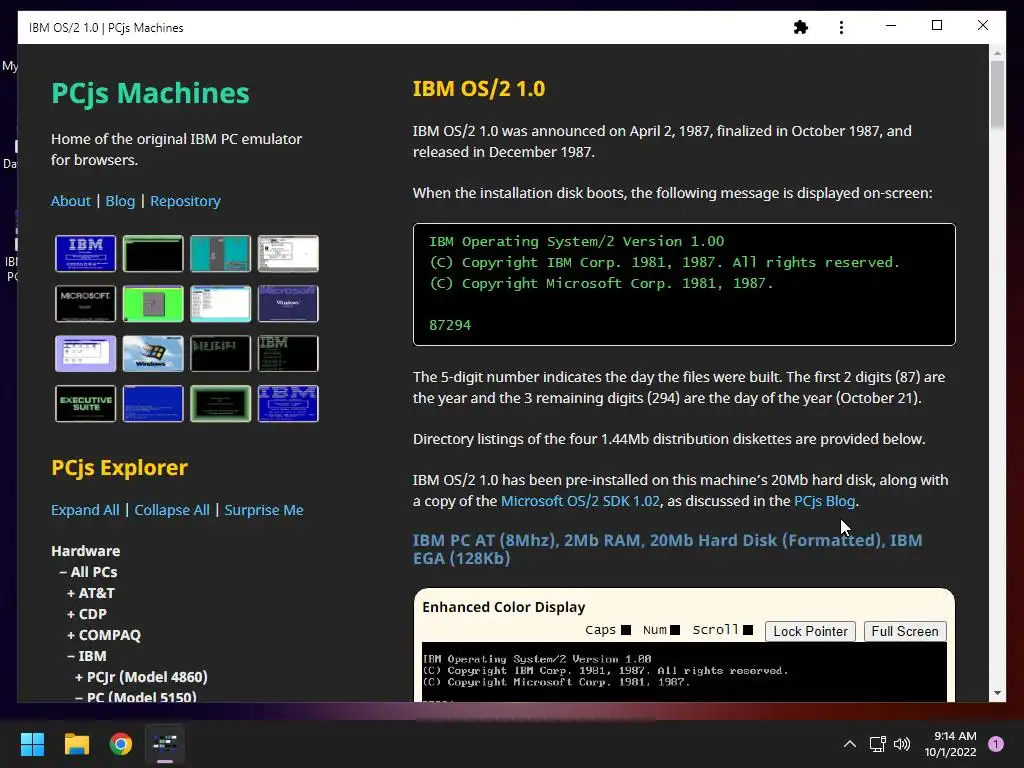Open the IBM PC AT (8Mhz) machine heading link
This screenshot has height=768, width=1024.
(667, 549)
